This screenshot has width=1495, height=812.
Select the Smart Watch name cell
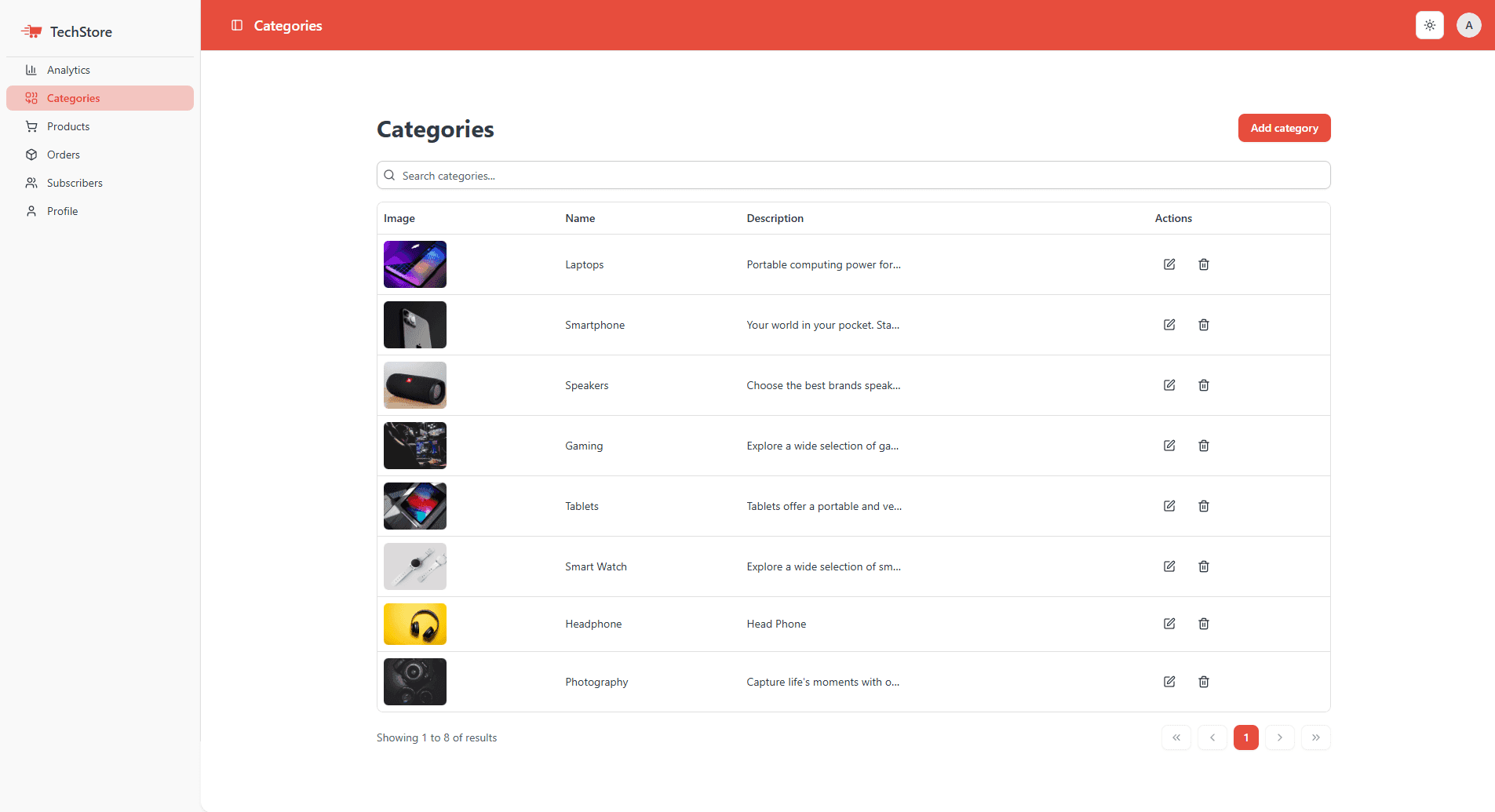tap(596, 566)
